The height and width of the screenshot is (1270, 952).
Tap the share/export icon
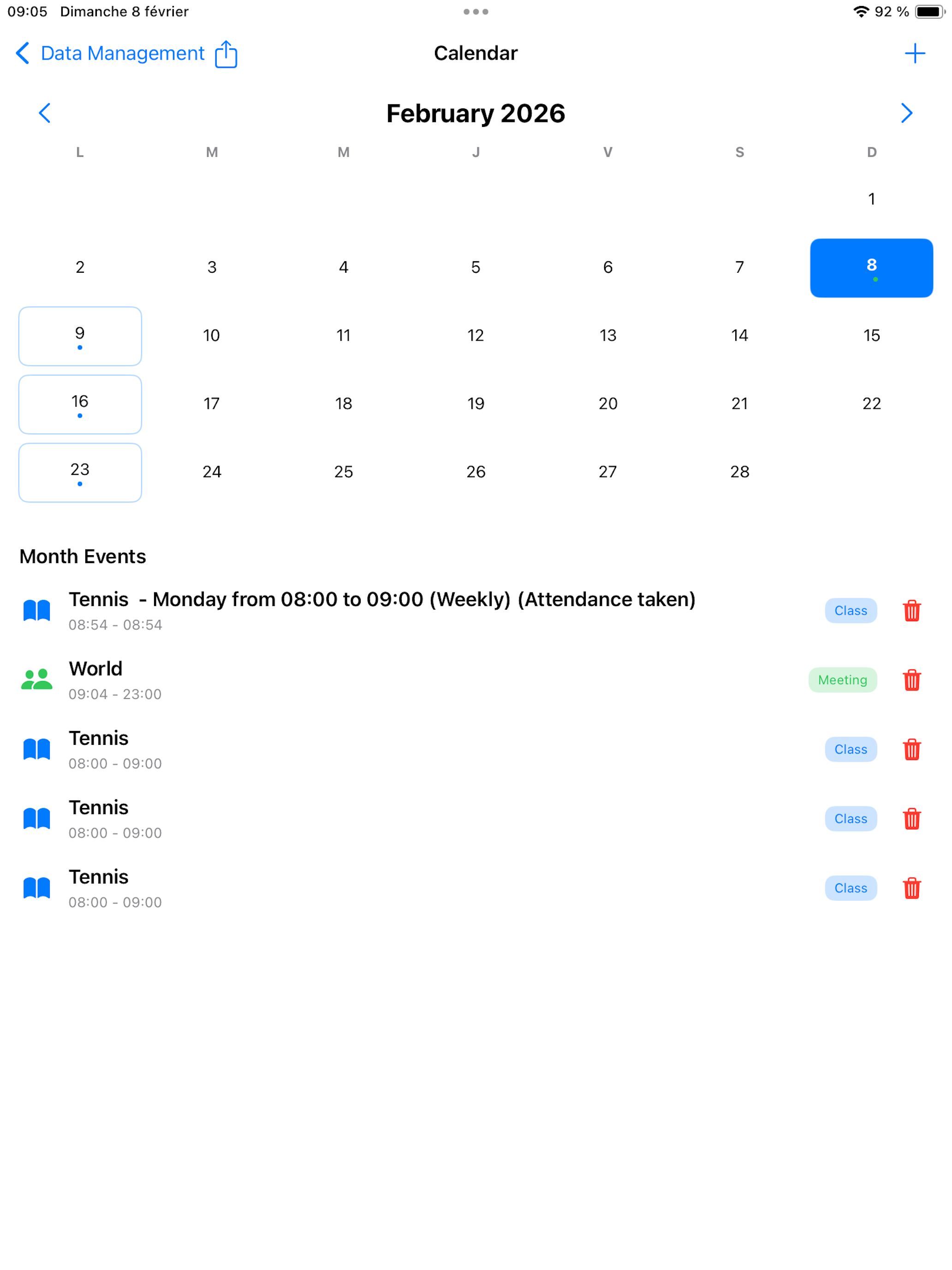pyautogui.click(x=226, y=54)
